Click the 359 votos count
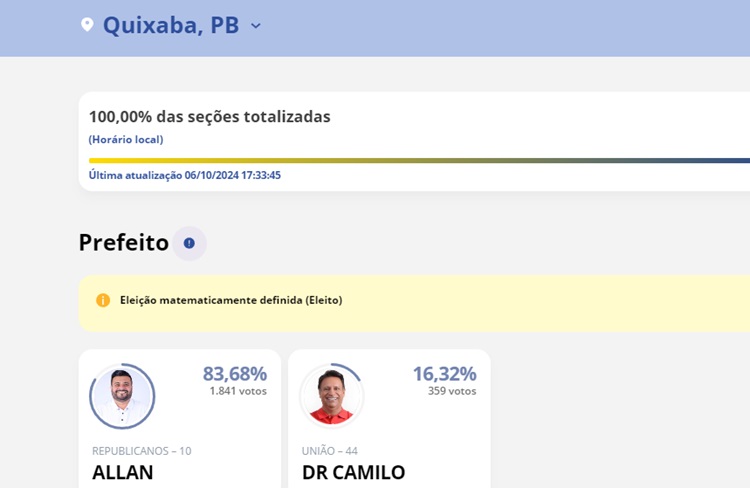 452,391
